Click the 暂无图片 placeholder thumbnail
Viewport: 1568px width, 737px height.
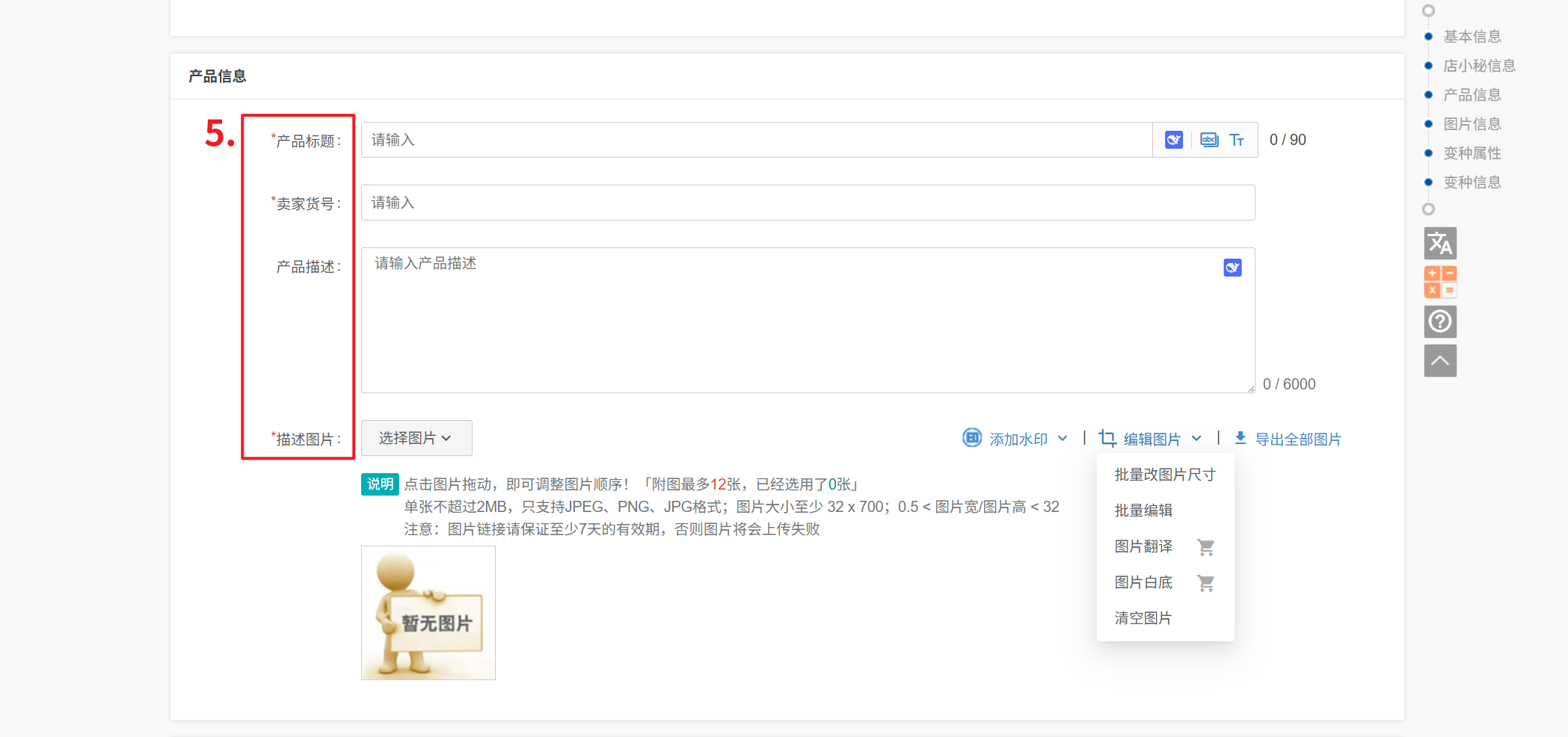pyautogui.click(x=428, y=613)
